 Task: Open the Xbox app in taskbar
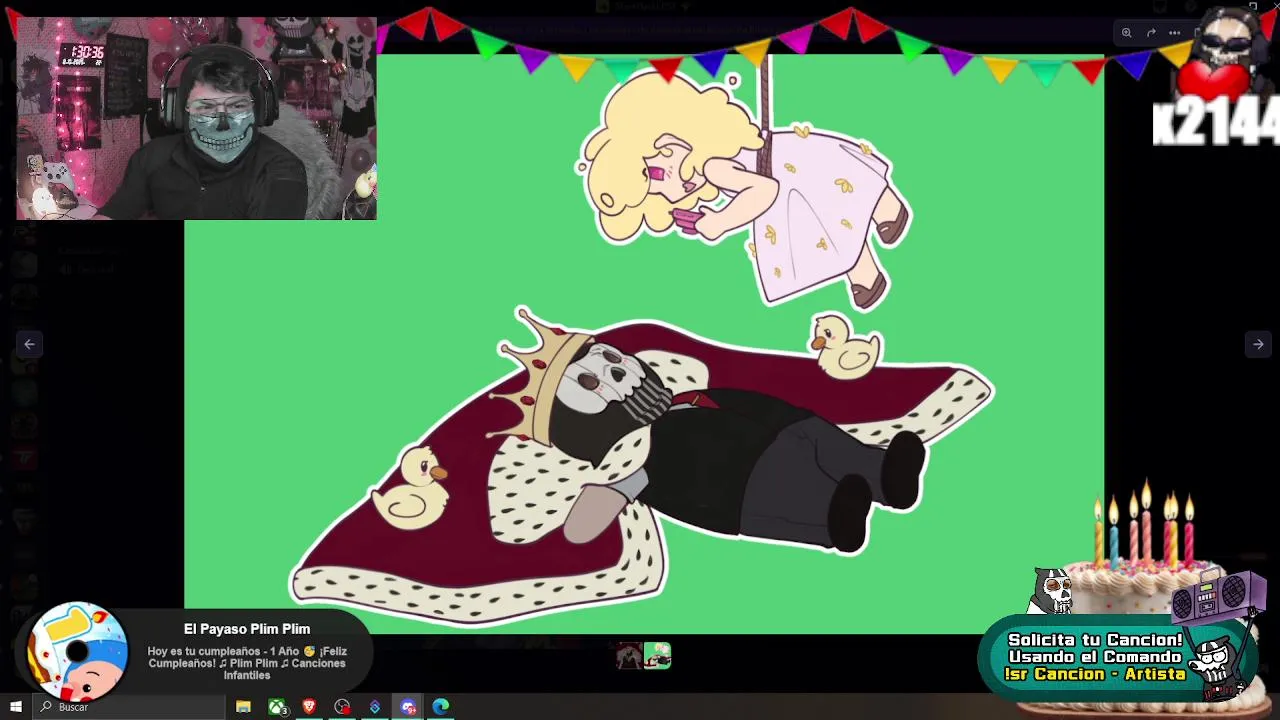pyautogui.click(x=277, y=707)
